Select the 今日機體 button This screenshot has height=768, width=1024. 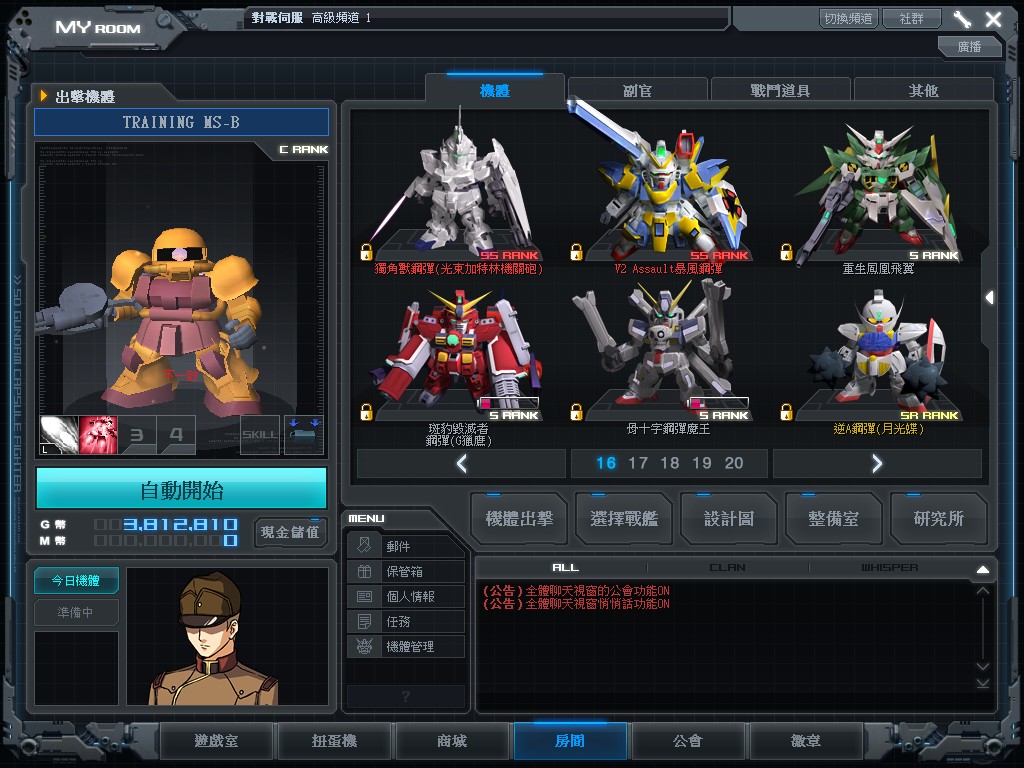(76, 581)
